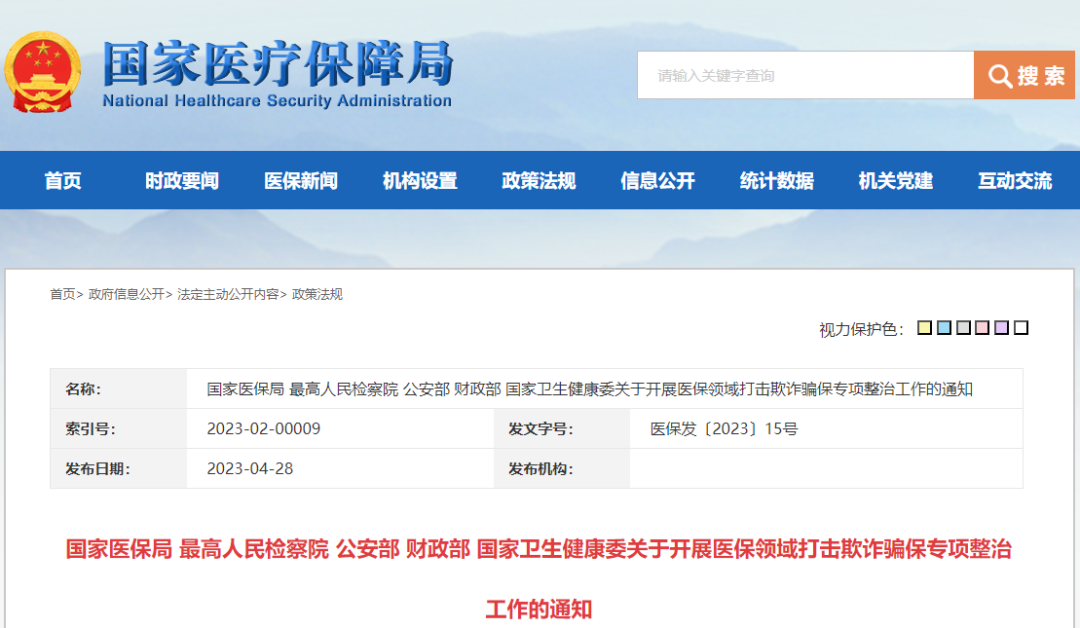Viewport: 1080px width, 628px height.
Task: Select the 政策法规 navigation item
Action: click(x=539, y=180)
